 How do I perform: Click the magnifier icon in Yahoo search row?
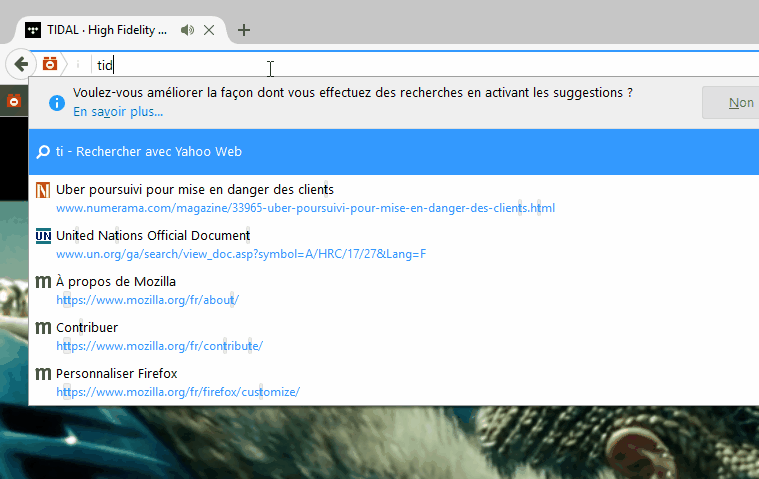[43, 152]
